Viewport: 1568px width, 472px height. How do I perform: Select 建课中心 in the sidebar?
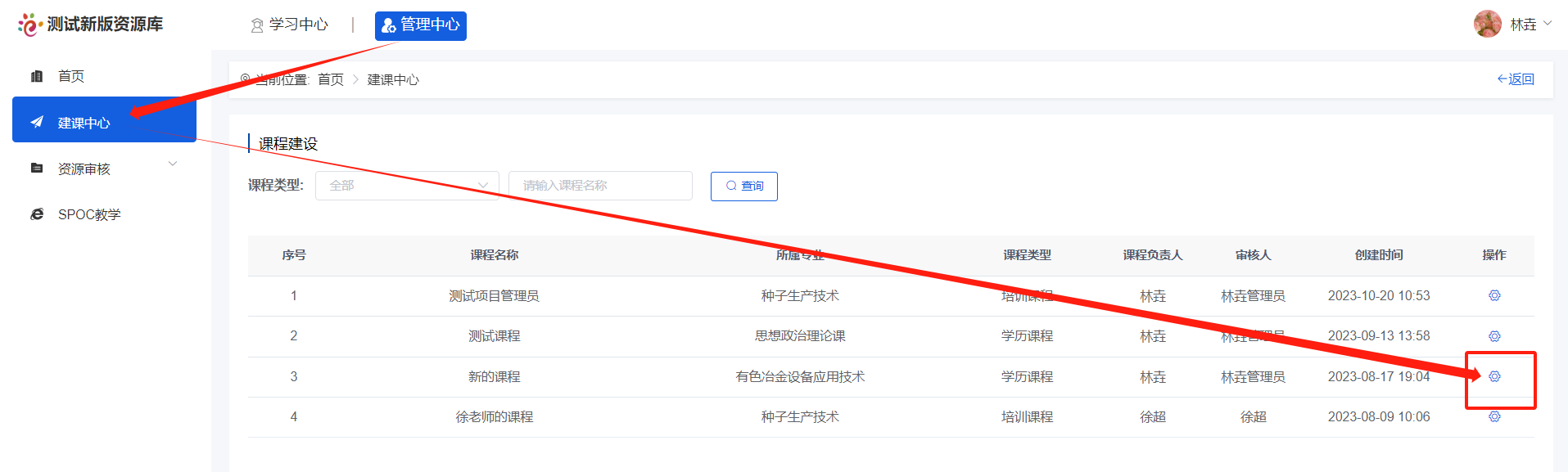point(104,119)
